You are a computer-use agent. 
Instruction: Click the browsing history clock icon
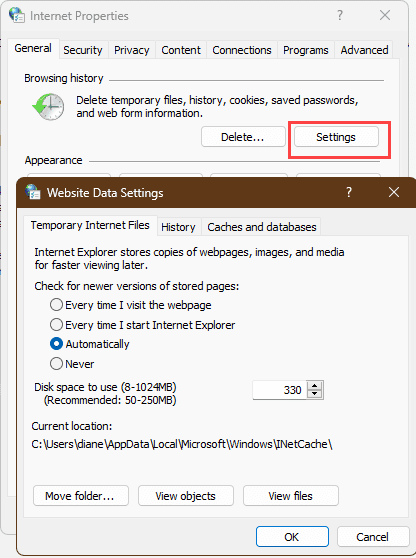coord(48,107)
